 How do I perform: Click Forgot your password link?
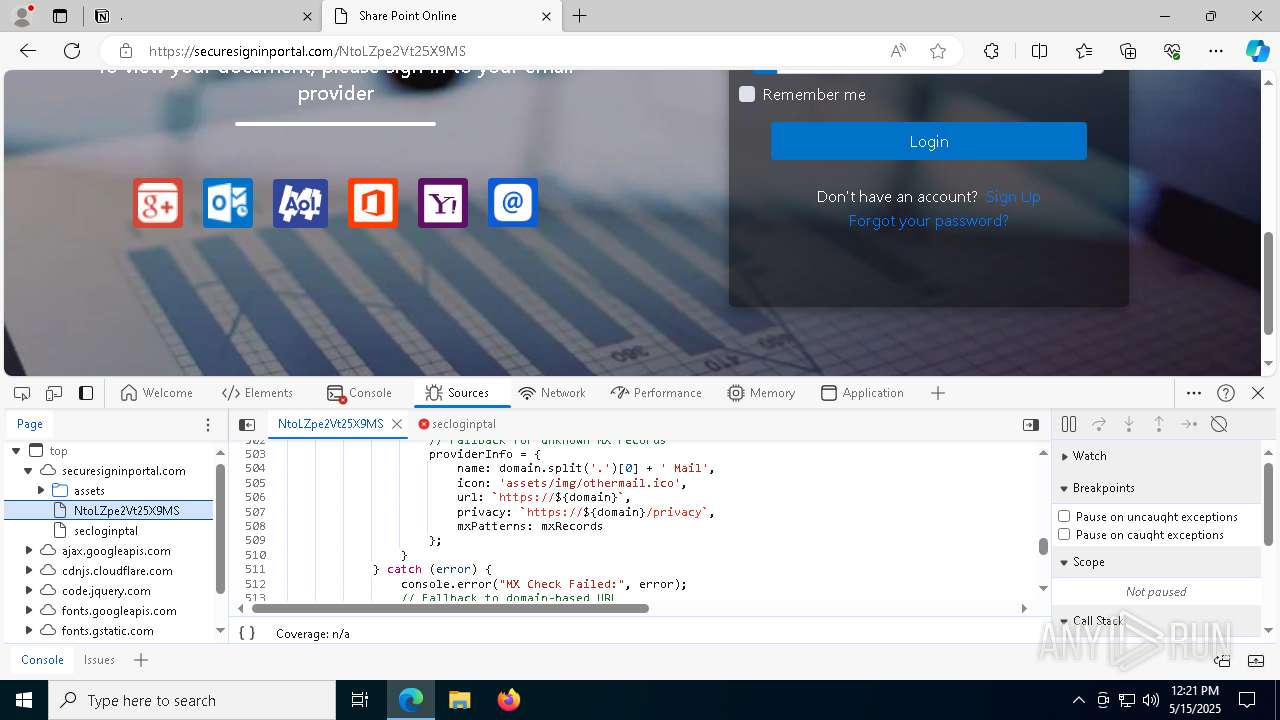pyautogui.click(x=928, y=221)
